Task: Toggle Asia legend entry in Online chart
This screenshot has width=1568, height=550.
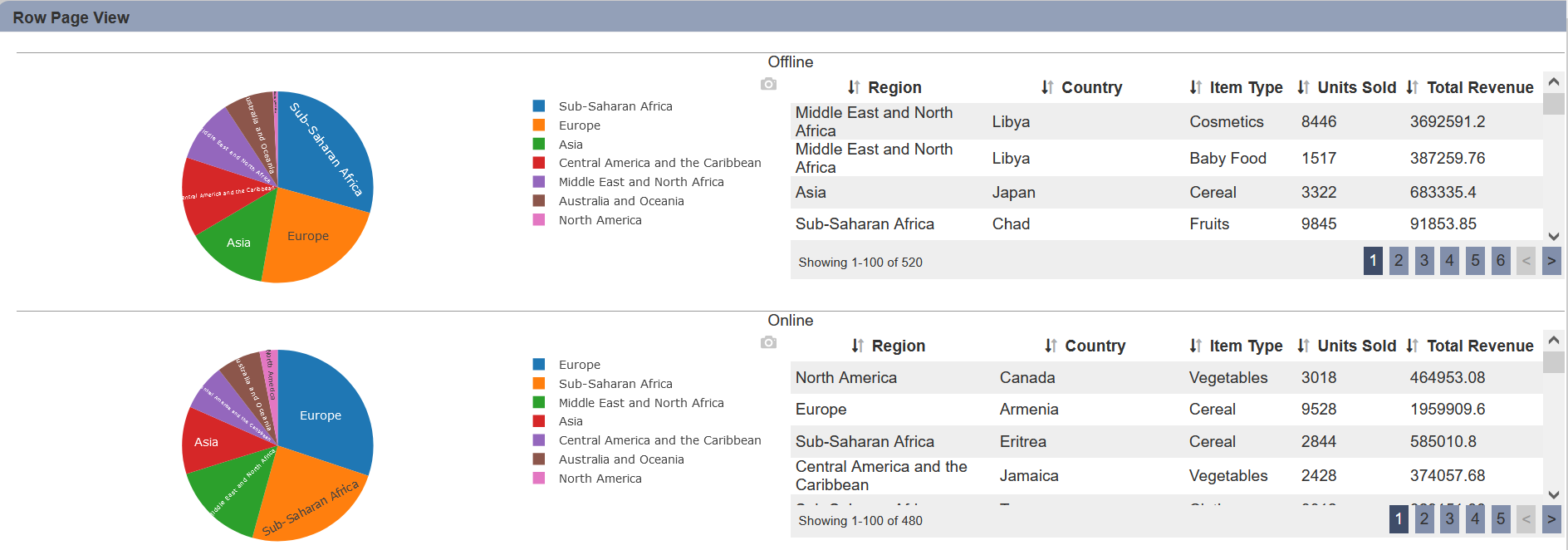Action: 558,421
